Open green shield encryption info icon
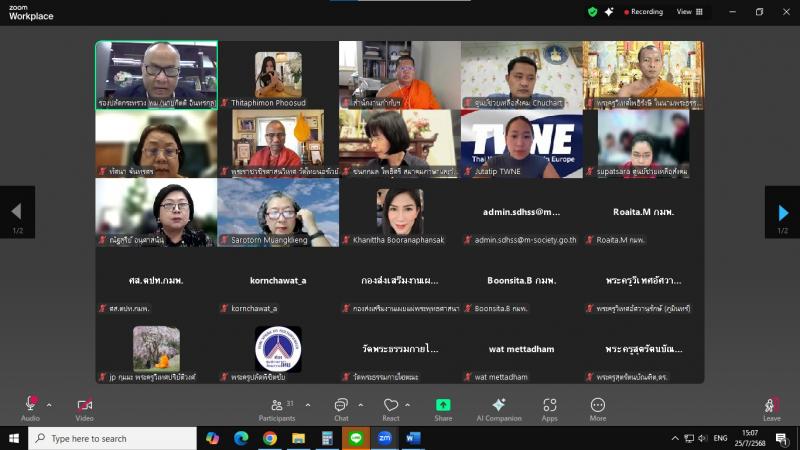 [592, 12]
